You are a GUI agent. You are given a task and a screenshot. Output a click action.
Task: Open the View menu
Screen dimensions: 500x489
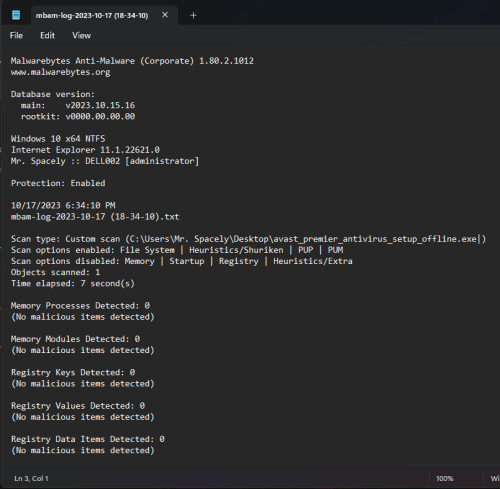point(81,35)
